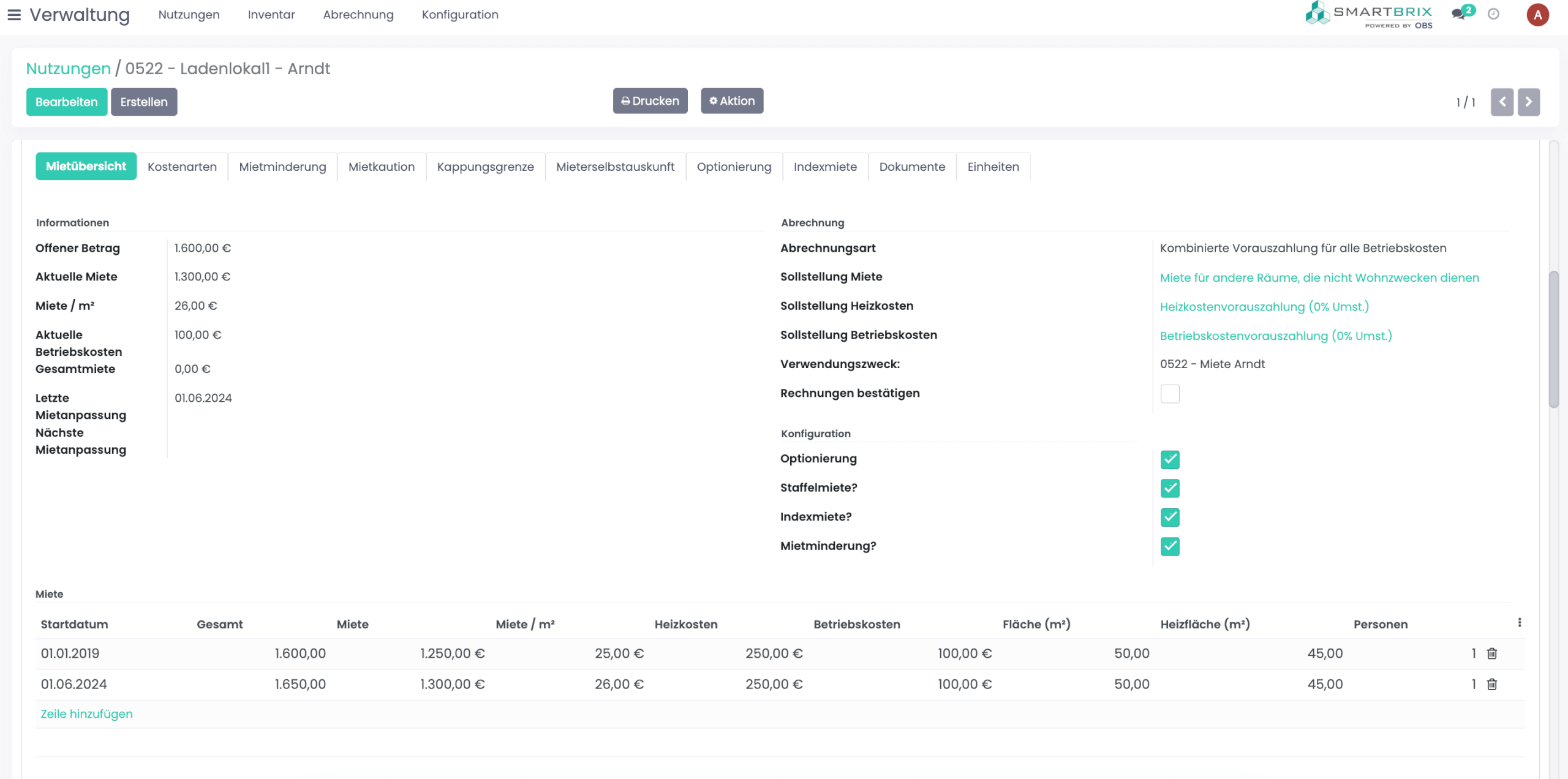Delete the 01.06.2024 rent row
Screen dimensions: 1568x779
[x=1492, y=684]
